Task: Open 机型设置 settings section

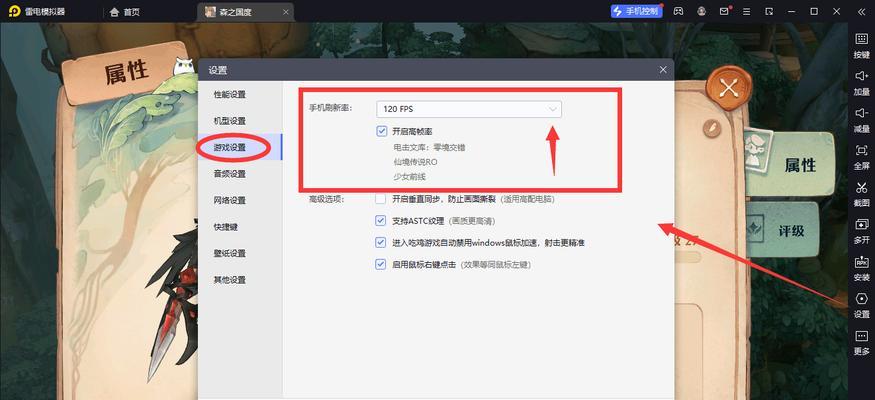Action: point(240,121)
